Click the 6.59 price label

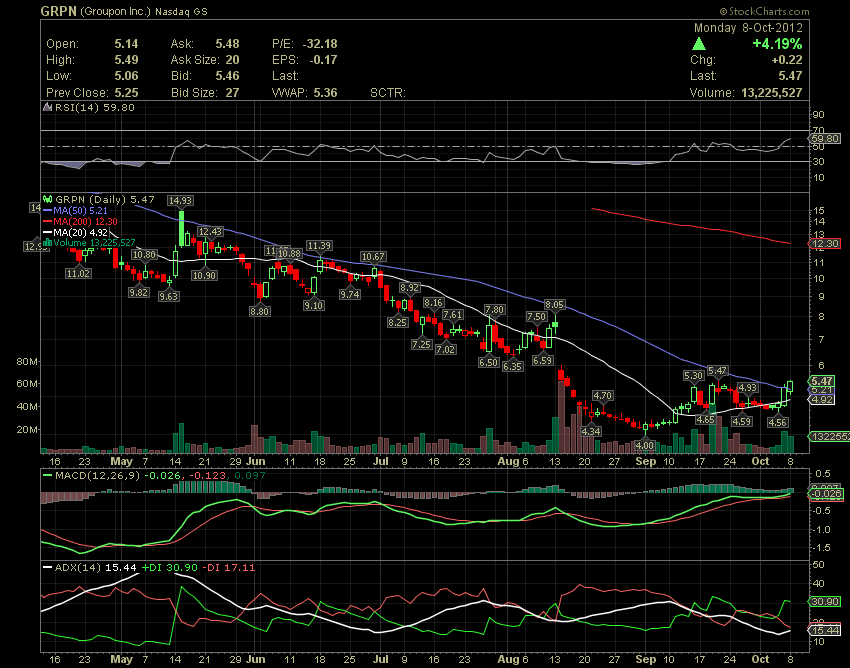[x=543, y=361]
